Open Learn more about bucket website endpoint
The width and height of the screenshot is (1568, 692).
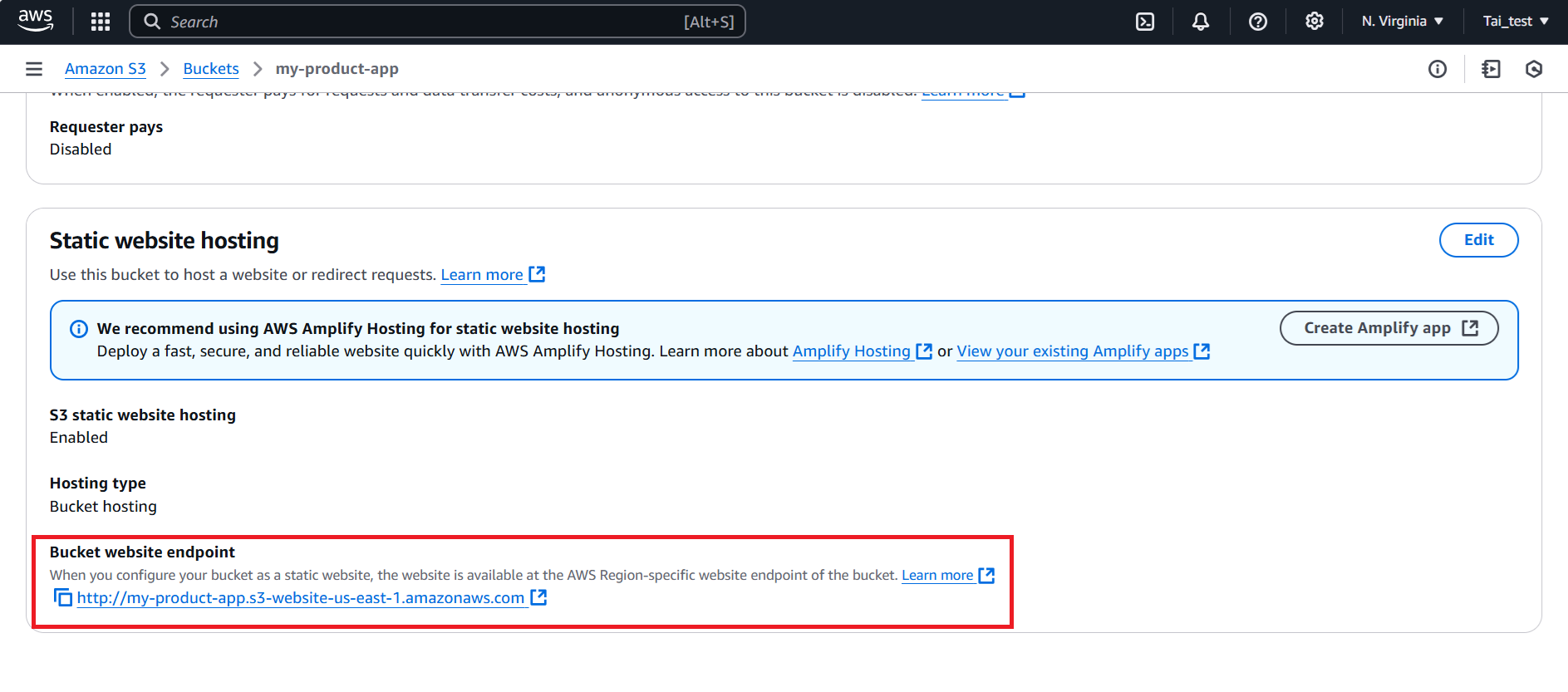point(947,575)
